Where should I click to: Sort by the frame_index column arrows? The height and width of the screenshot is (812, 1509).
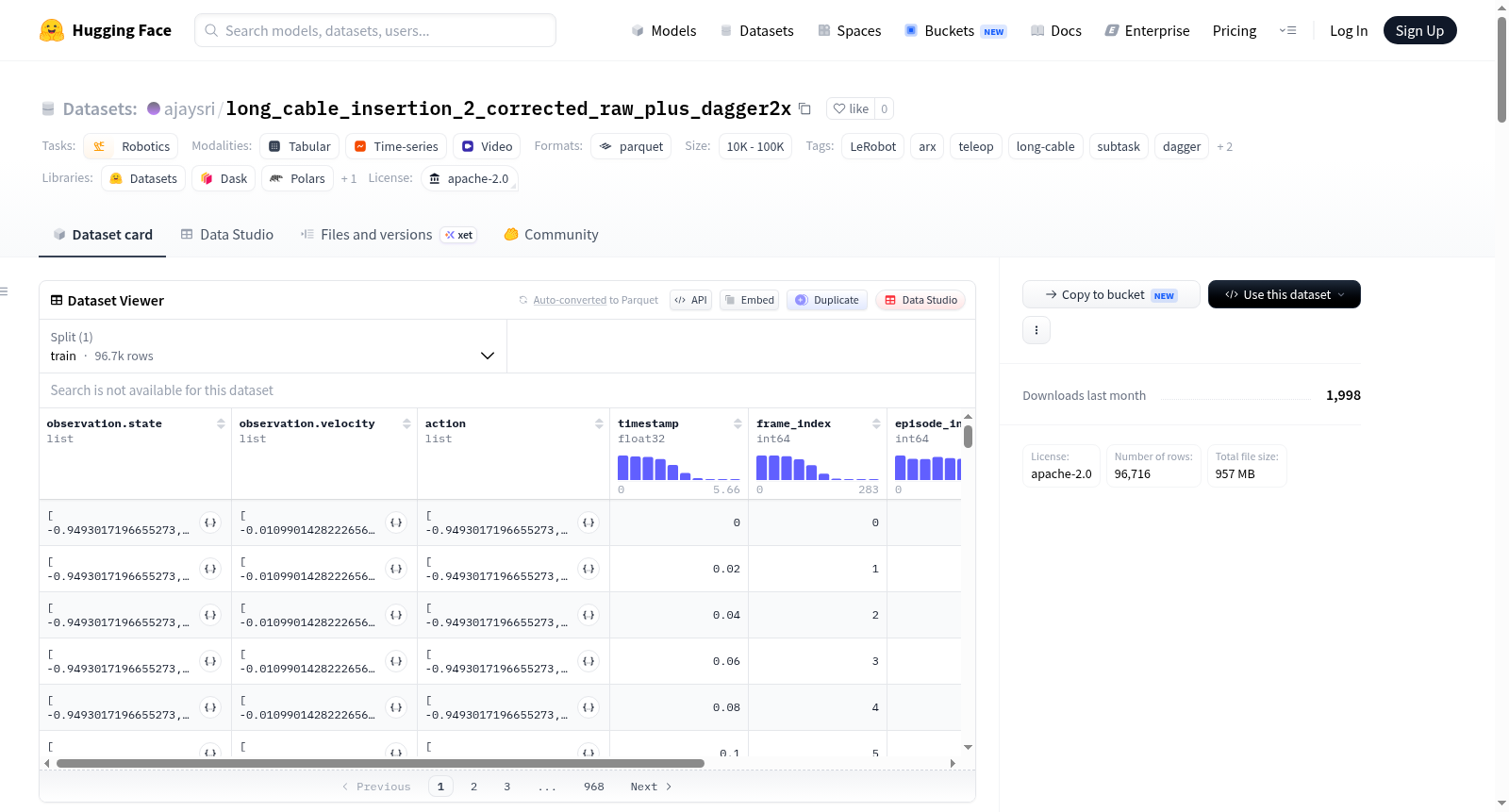click(x=876, y=423)
